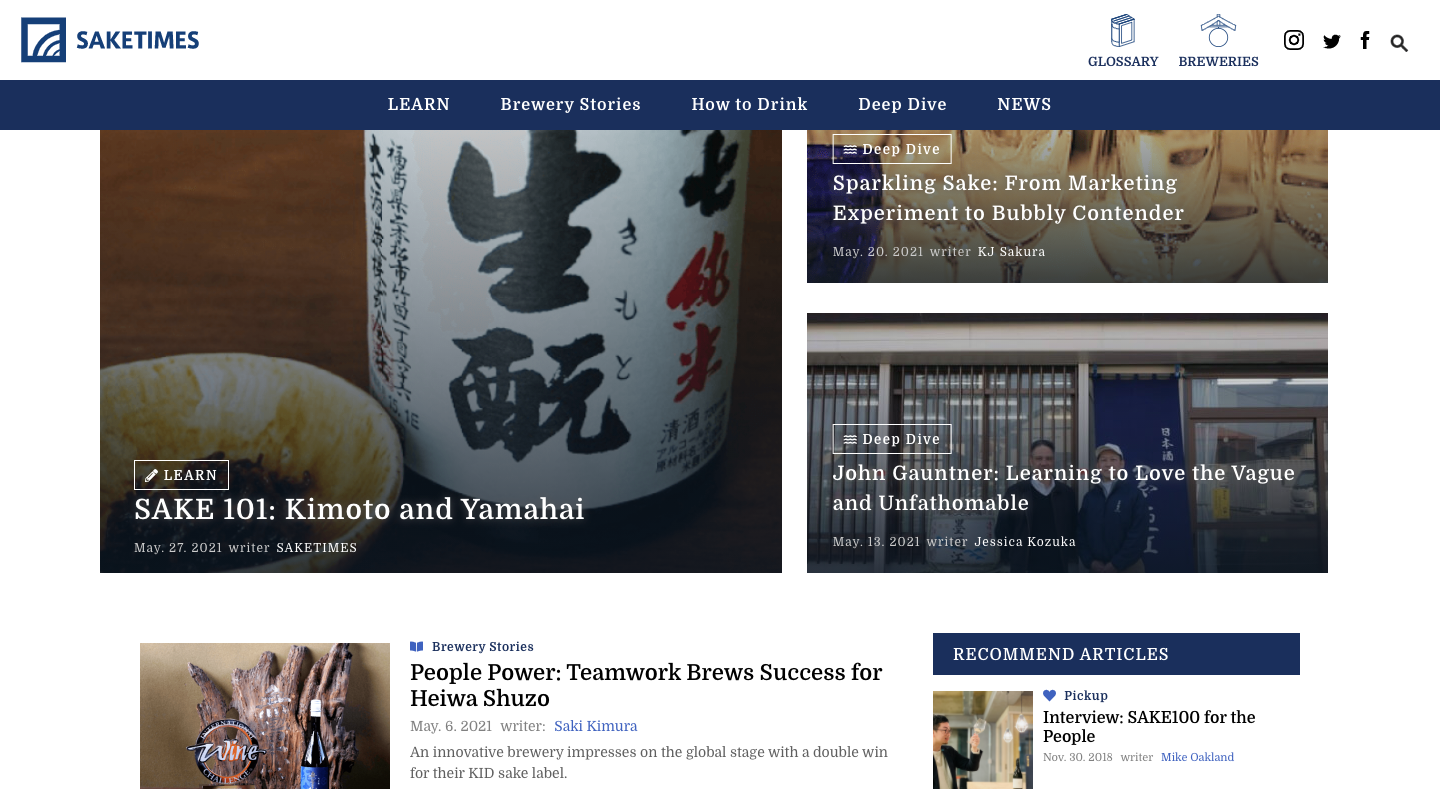The image size is (1440, 789).
Task: Click the Heiwa Shuzo article thumbnail
Action: [x=264, y=715]
